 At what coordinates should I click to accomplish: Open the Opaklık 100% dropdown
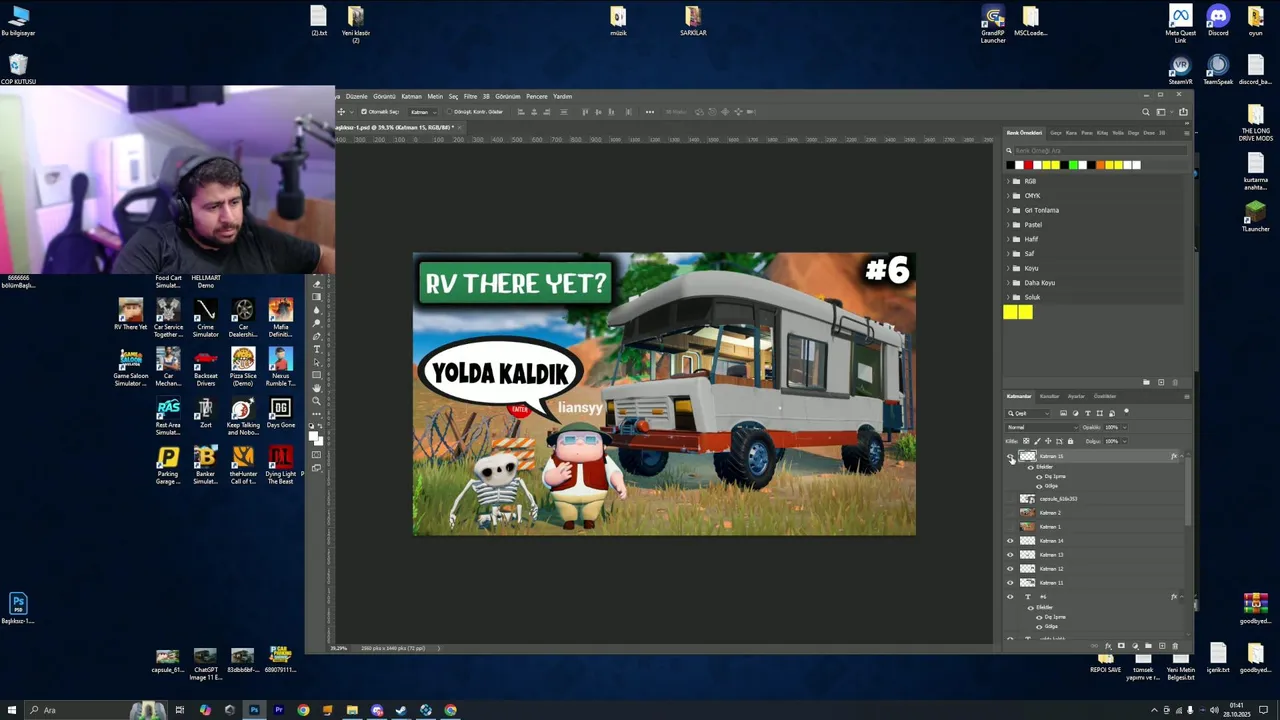tap(1125, 427)
